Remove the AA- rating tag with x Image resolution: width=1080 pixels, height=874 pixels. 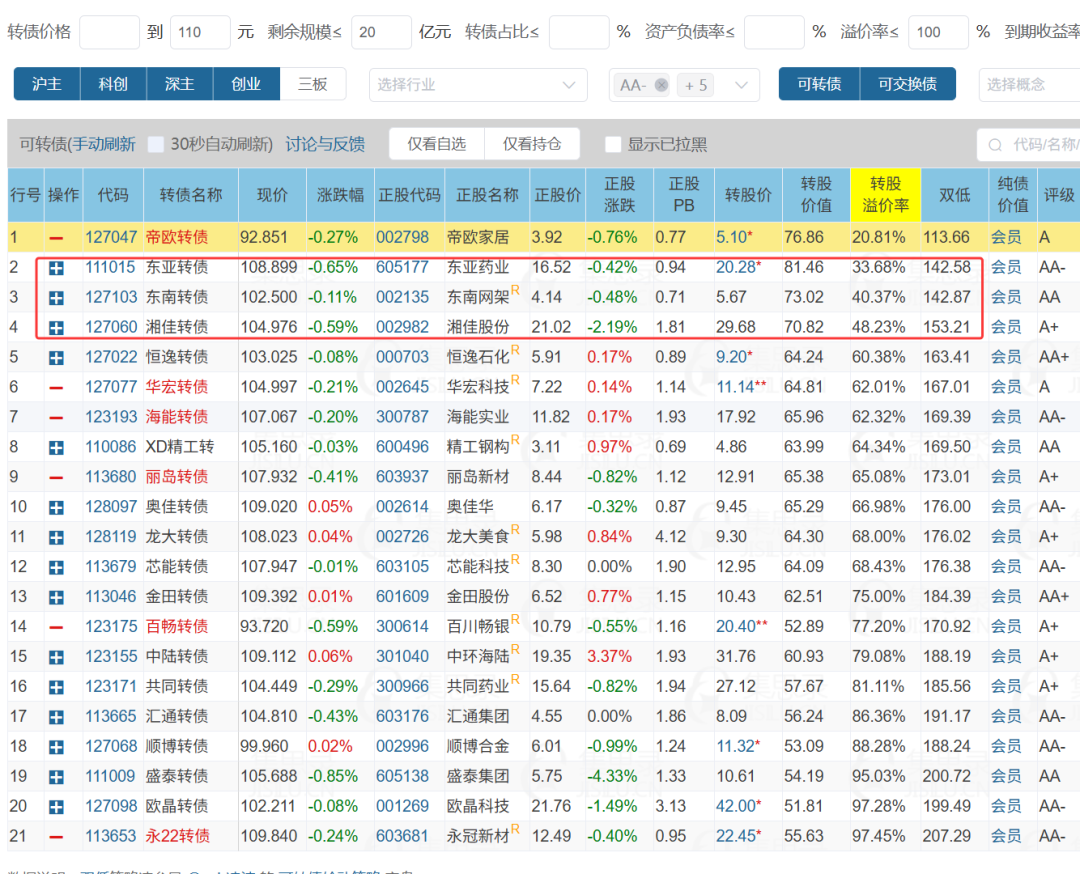(661, 85)
